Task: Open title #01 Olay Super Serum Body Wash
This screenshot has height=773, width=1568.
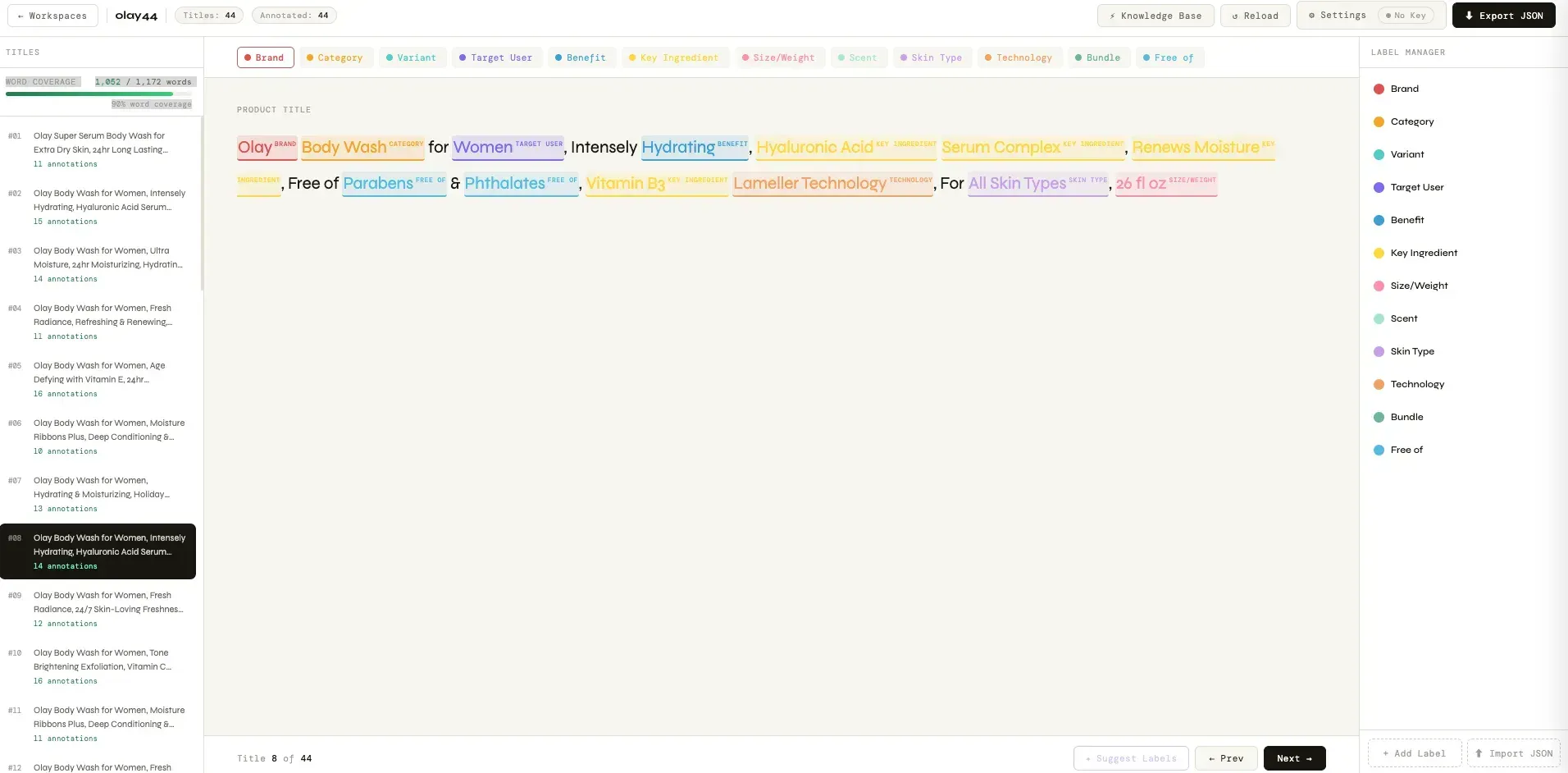Action: 98,149
